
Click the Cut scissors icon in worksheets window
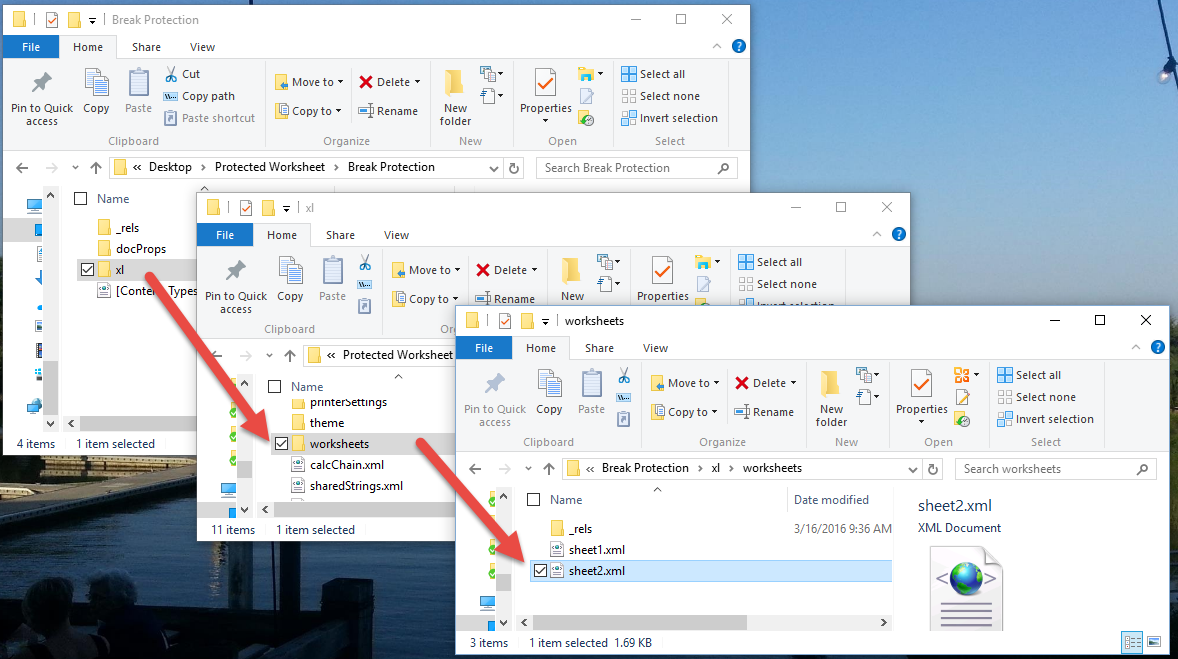tap(624, 376)
